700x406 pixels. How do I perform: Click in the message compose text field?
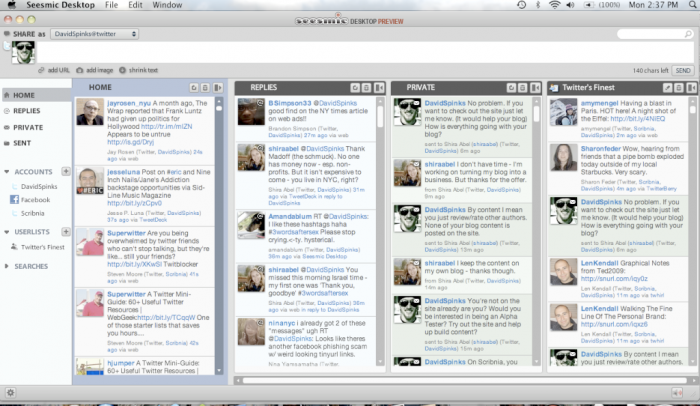click(364, 53)
